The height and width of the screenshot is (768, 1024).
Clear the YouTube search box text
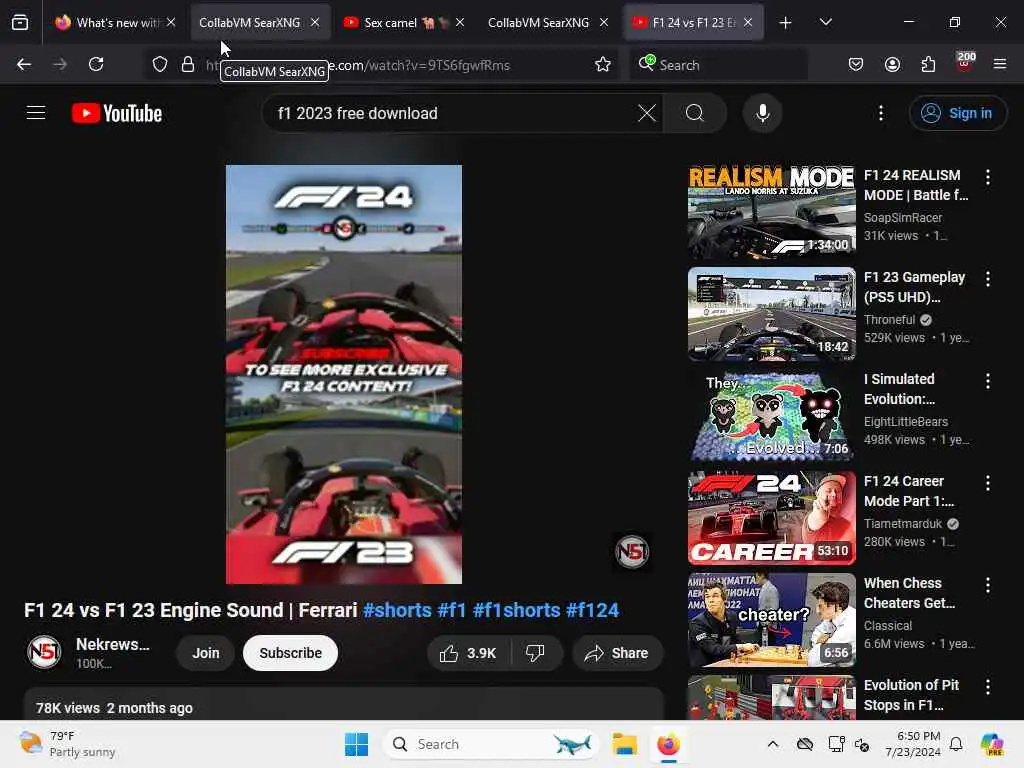tap(647, 113)
